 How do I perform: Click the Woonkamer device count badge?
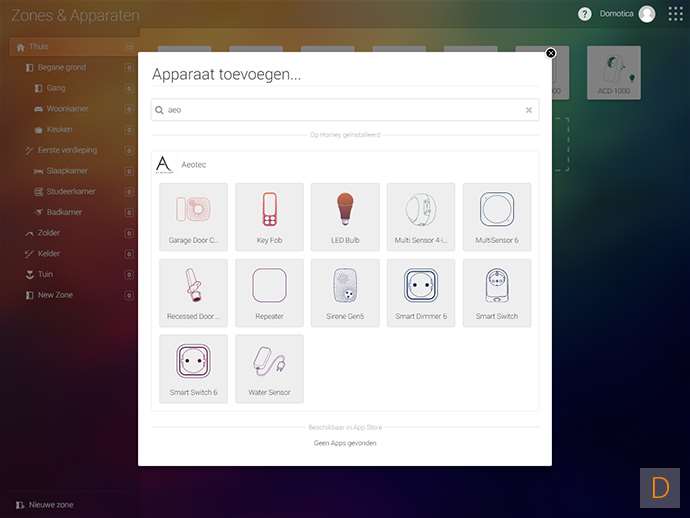pos(129,109)
